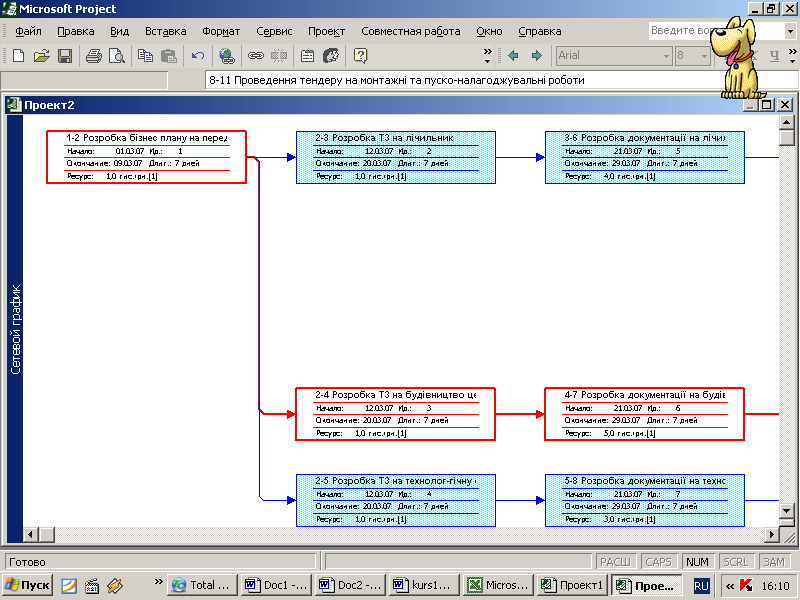Click the New project icon
800x600 pixels.
click(20, 56)
